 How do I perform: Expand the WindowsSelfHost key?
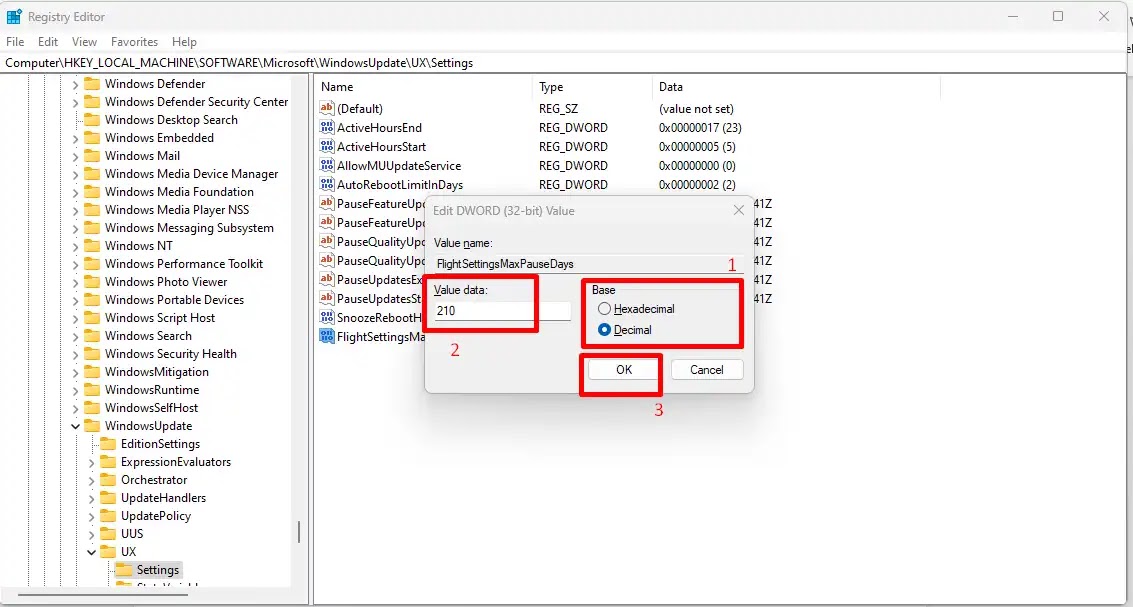click(75, 408)
